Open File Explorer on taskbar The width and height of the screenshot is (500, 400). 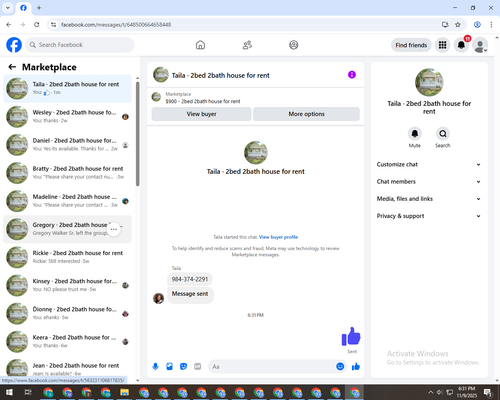tap(125, 392)
